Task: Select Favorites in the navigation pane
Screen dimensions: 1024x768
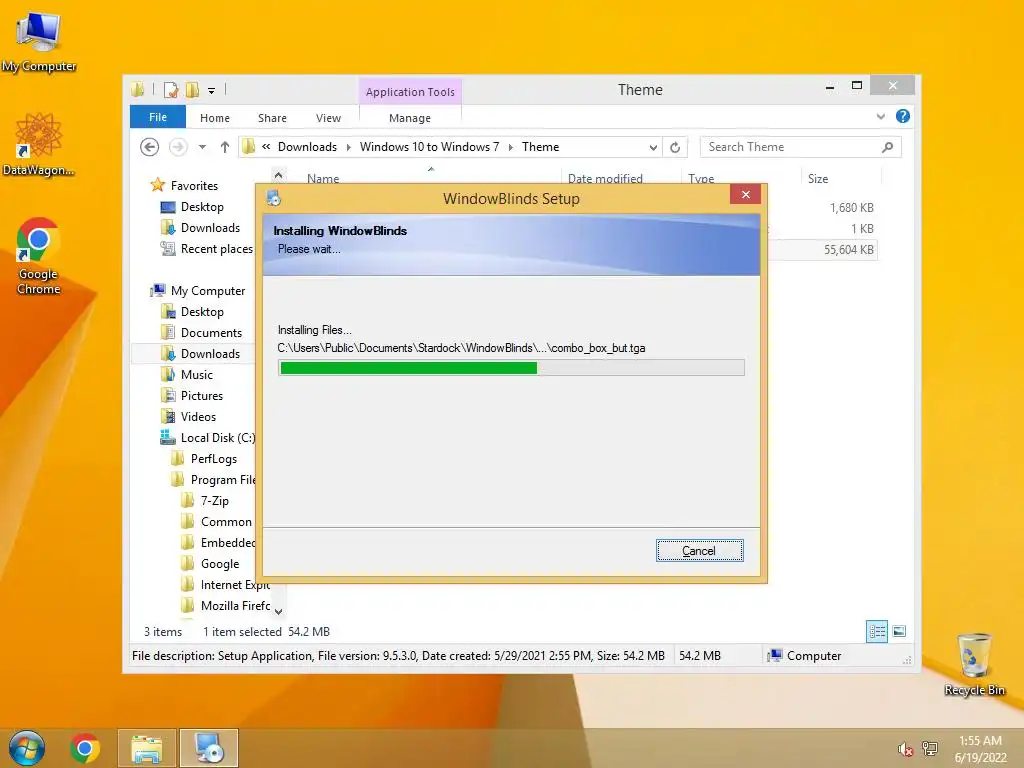Action: tap(194, 185)
